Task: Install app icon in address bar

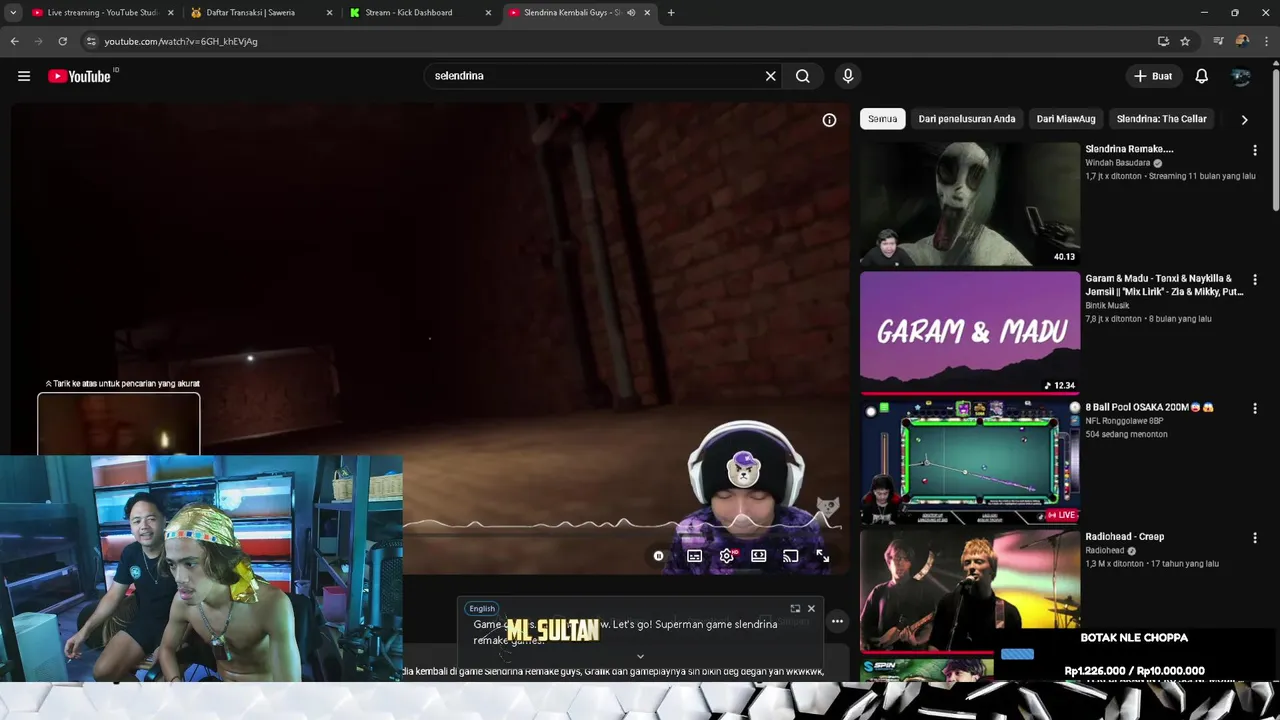Action: (1163, 41)
